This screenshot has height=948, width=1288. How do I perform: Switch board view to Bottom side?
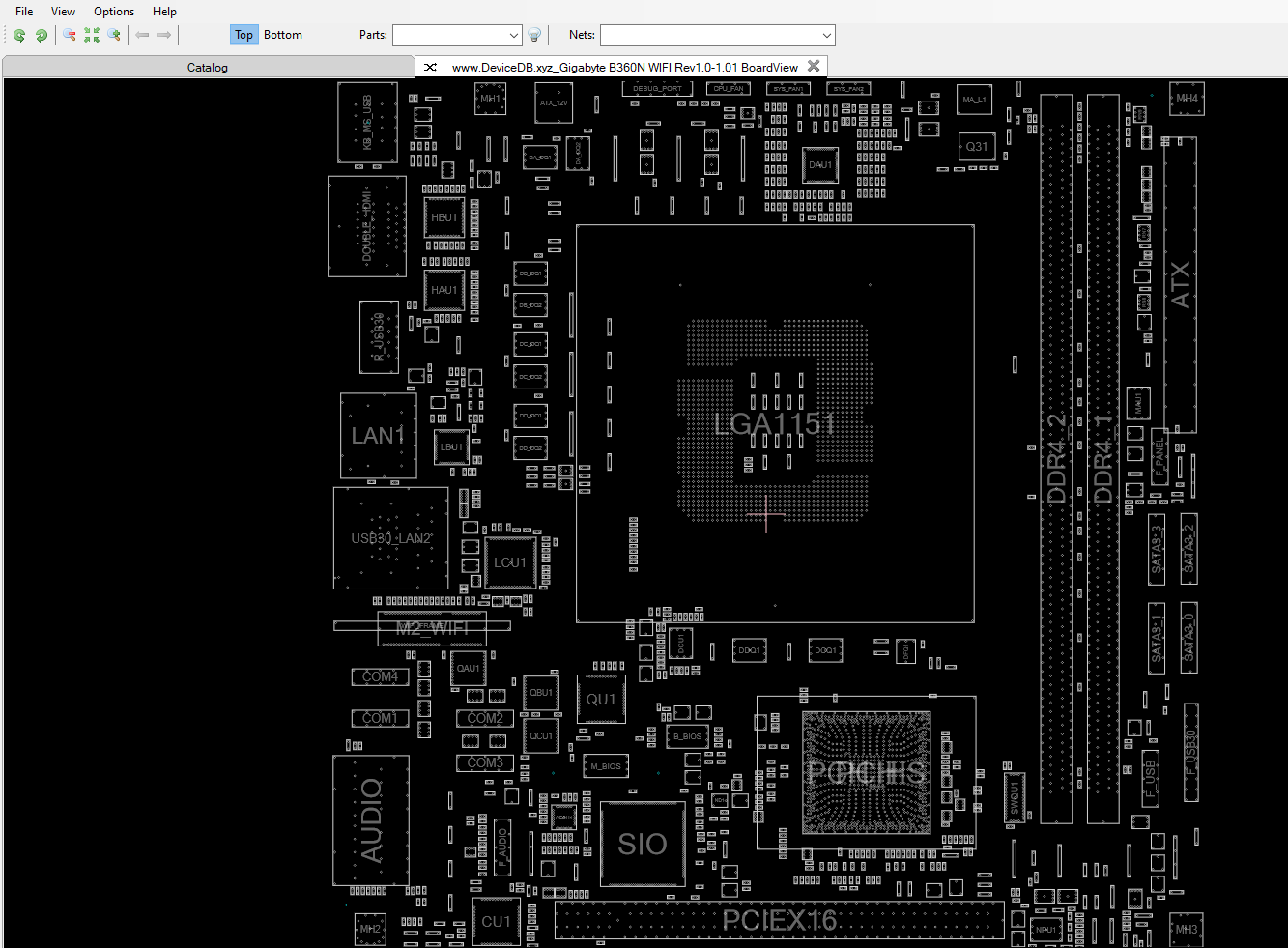pyautogui.click(x=282, y=35)
